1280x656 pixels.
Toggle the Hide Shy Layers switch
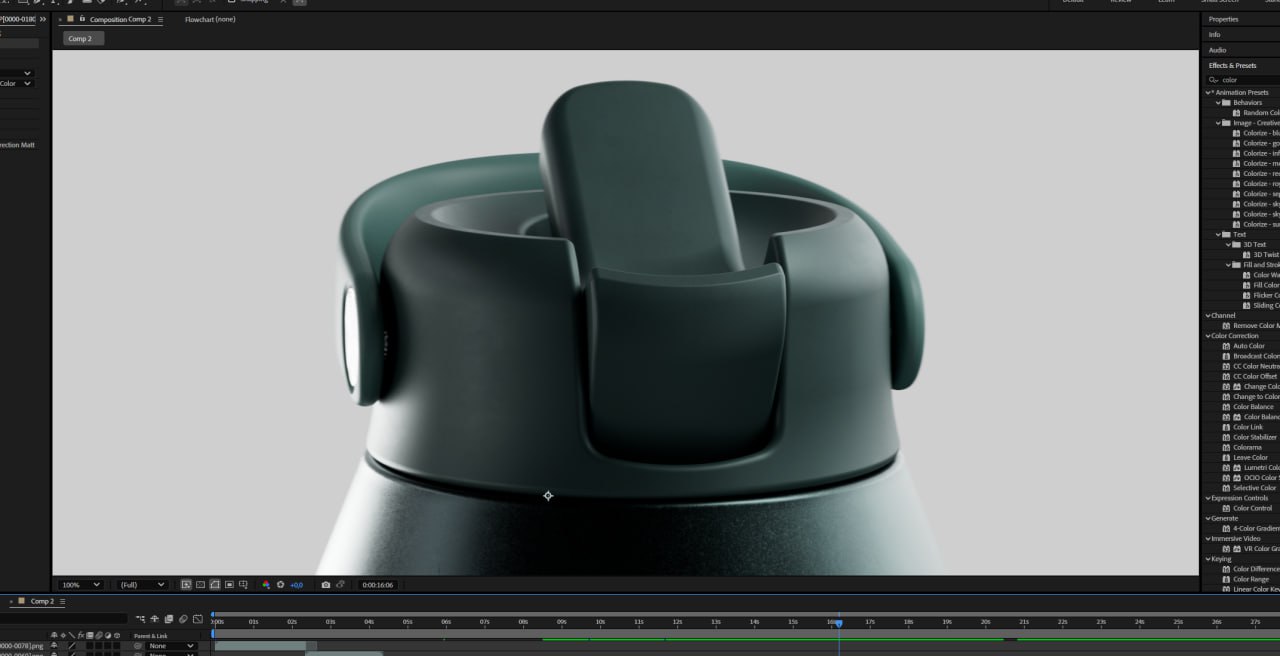tap(155, 619)
